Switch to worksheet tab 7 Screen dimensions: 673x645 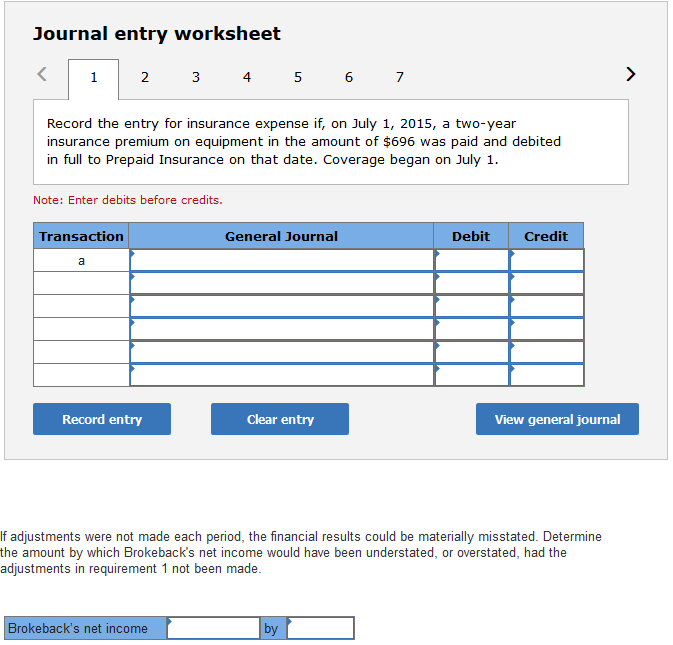[400, 77]
